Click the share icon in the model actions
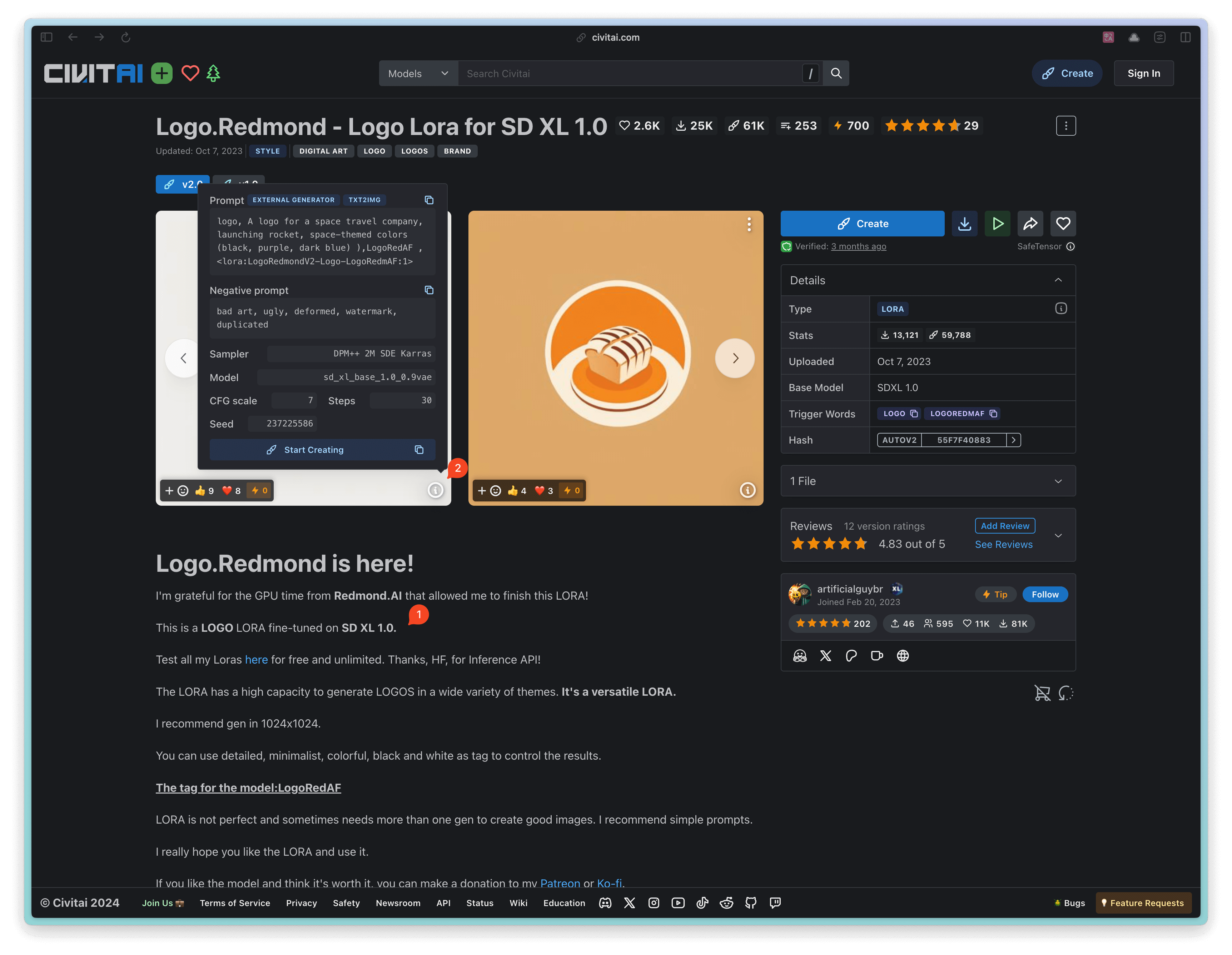 click(x=1030, y=223)
